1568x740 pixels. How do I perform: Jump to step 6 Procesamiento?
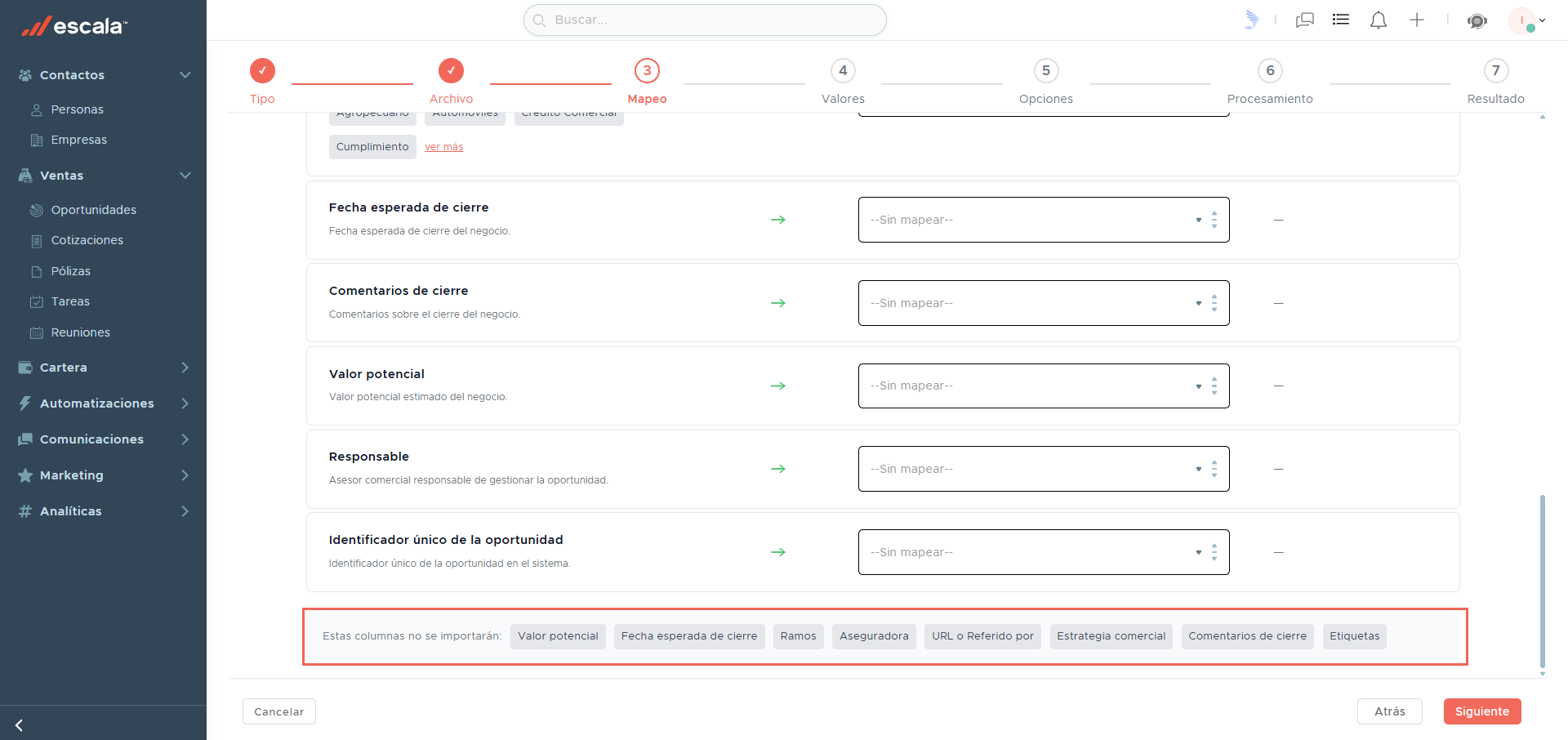click(x=1270, y=81)
